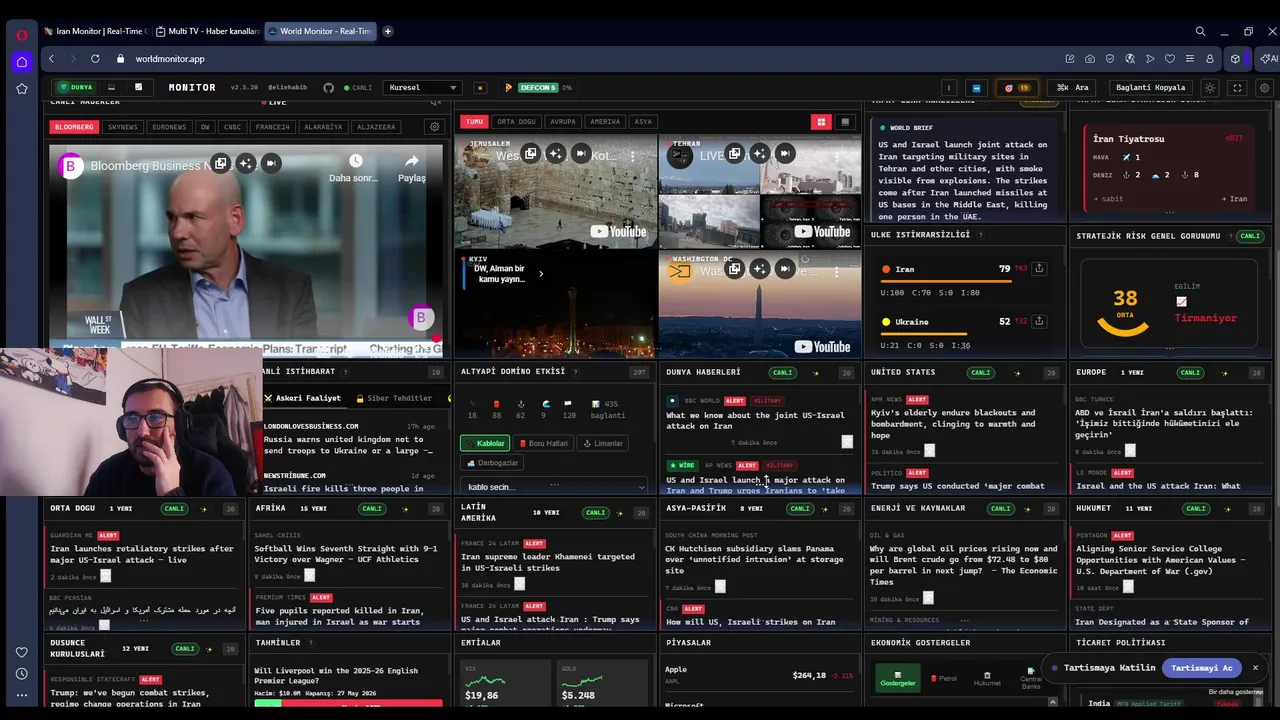
Task: Open the Kuresel region dropdown
Action: [421, 88]
